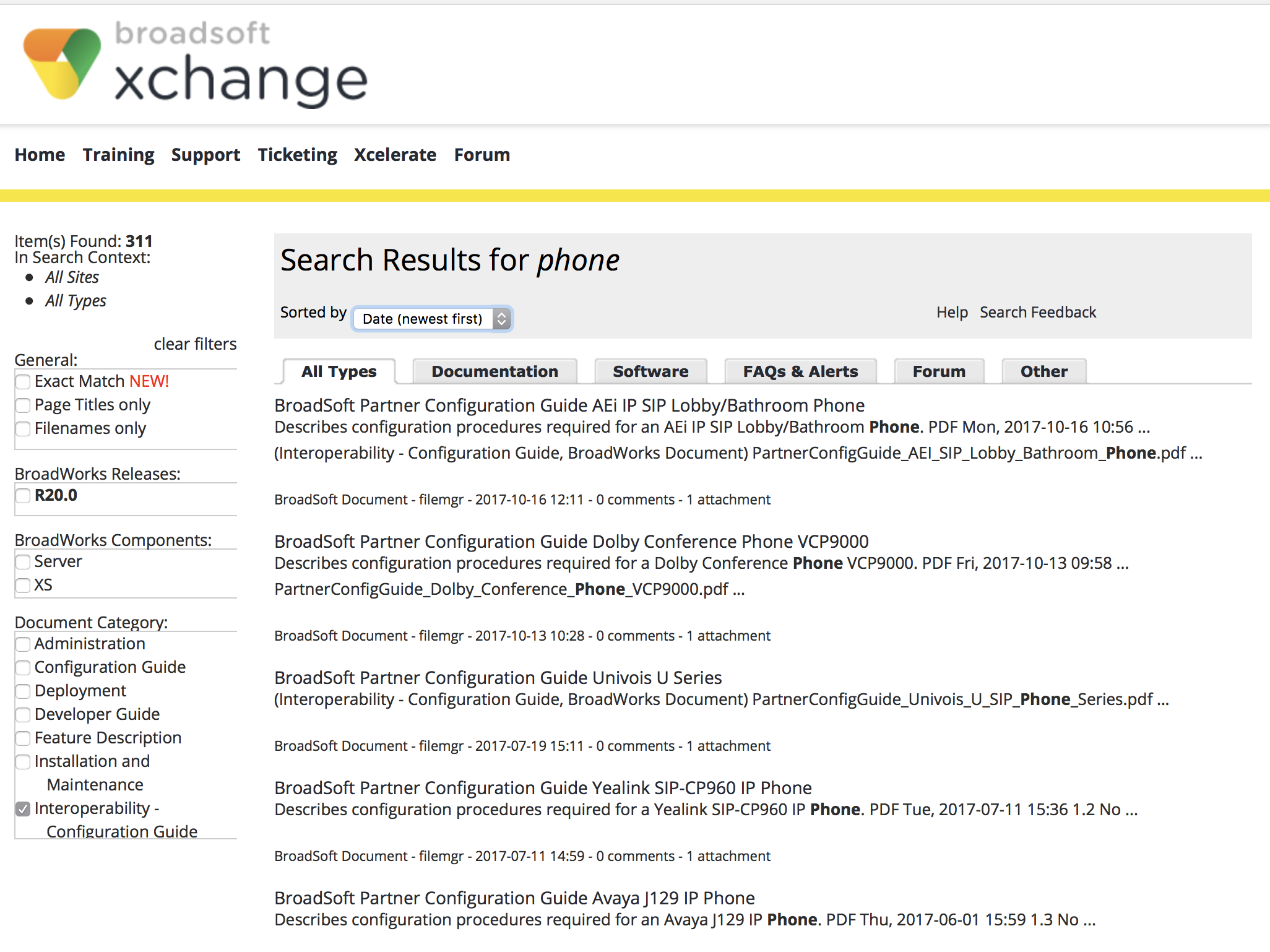Click 'BroadSoft Document - filemgr - 2017-07-11 14:59' line
This screenshot has height=952, width=1270.
[522, 856]
